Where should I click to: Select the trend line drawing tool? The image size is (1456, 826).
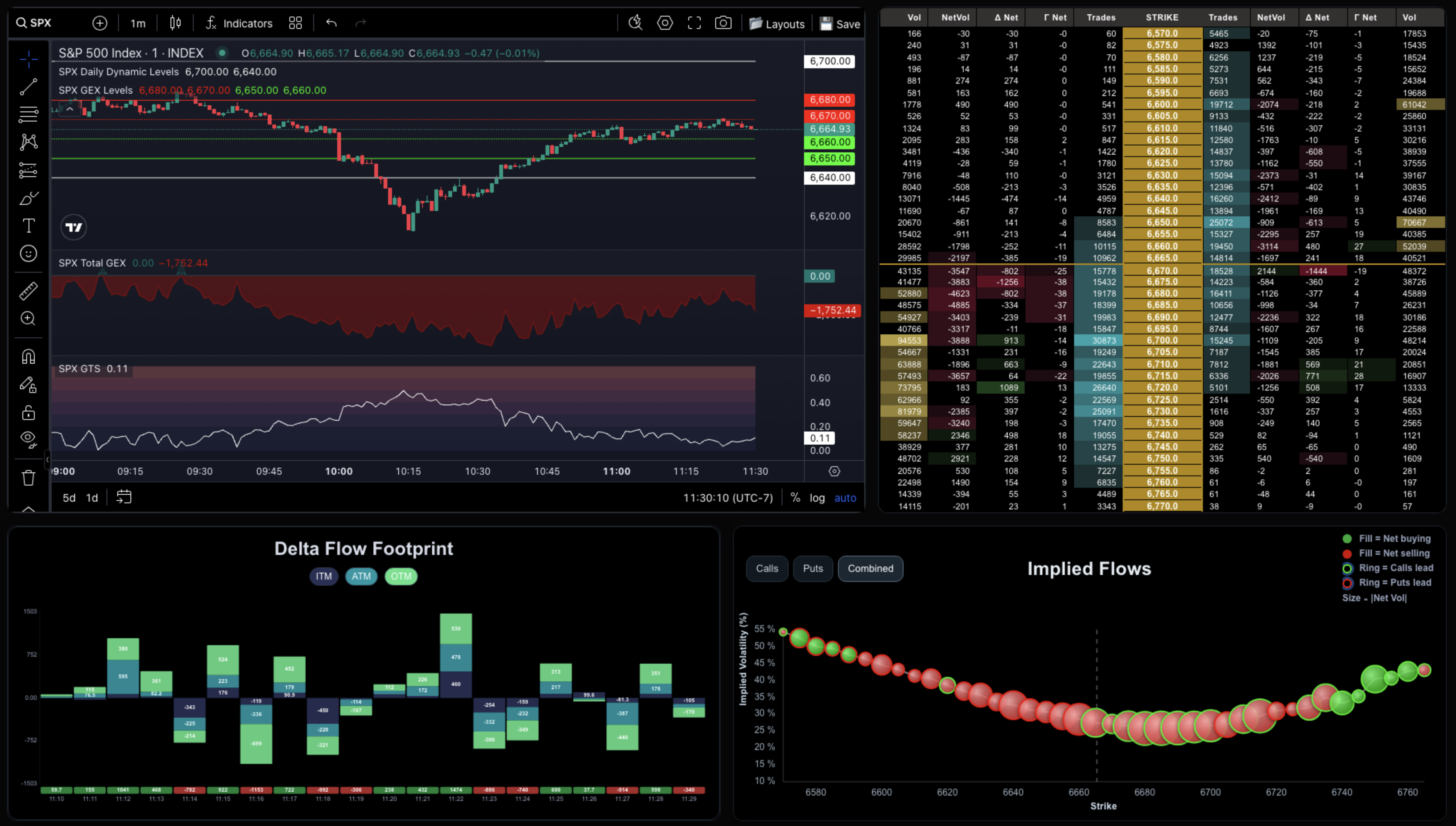pyautogui.click(x=29, y=87)
